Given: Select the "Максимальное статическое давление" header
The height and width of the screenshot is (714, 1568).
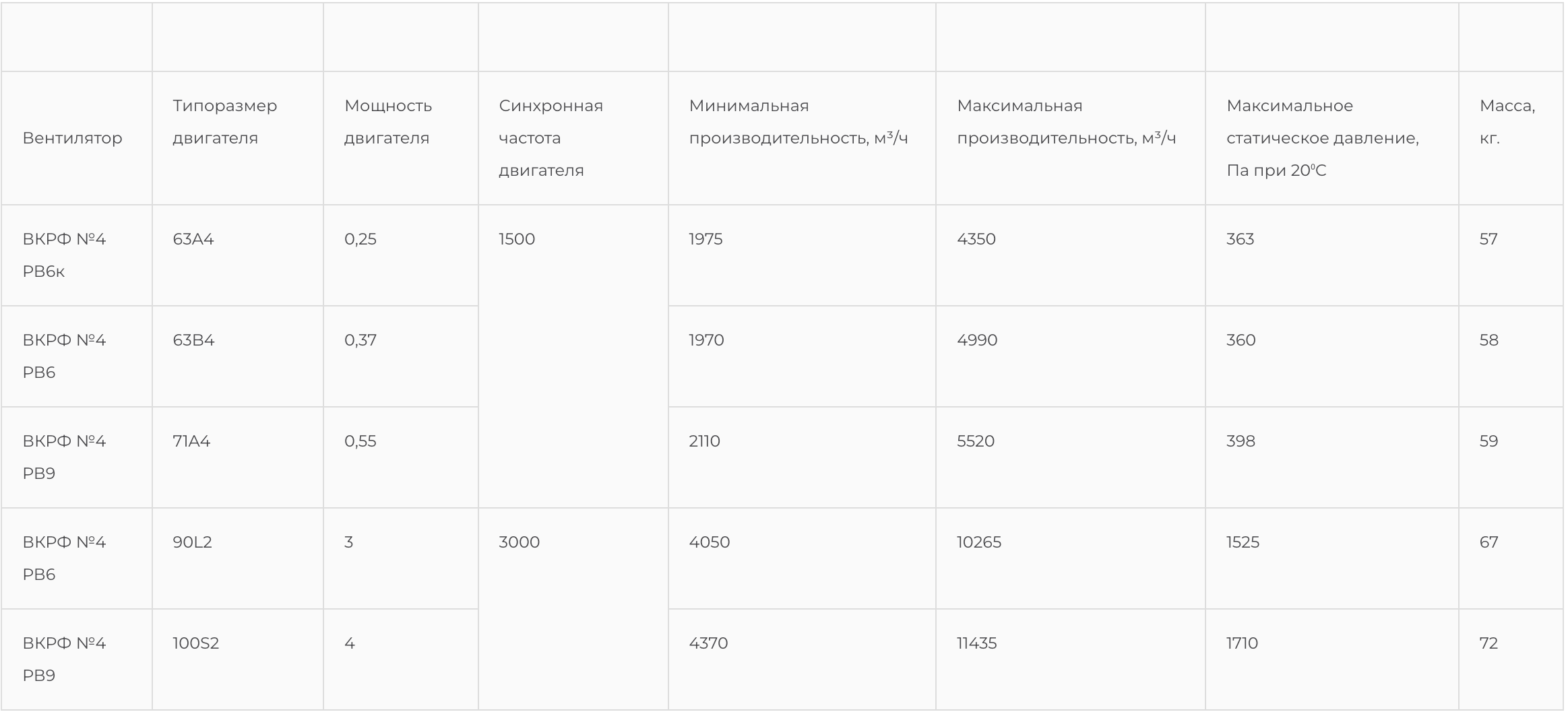Looking at the screenshot, I should 1322,138.
